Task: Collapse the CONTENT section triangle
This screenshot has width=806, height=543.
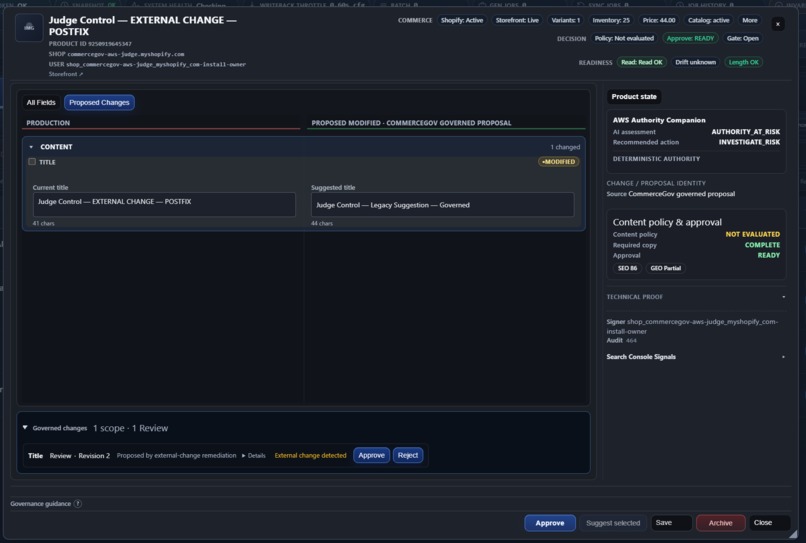Action: point(31,147)
